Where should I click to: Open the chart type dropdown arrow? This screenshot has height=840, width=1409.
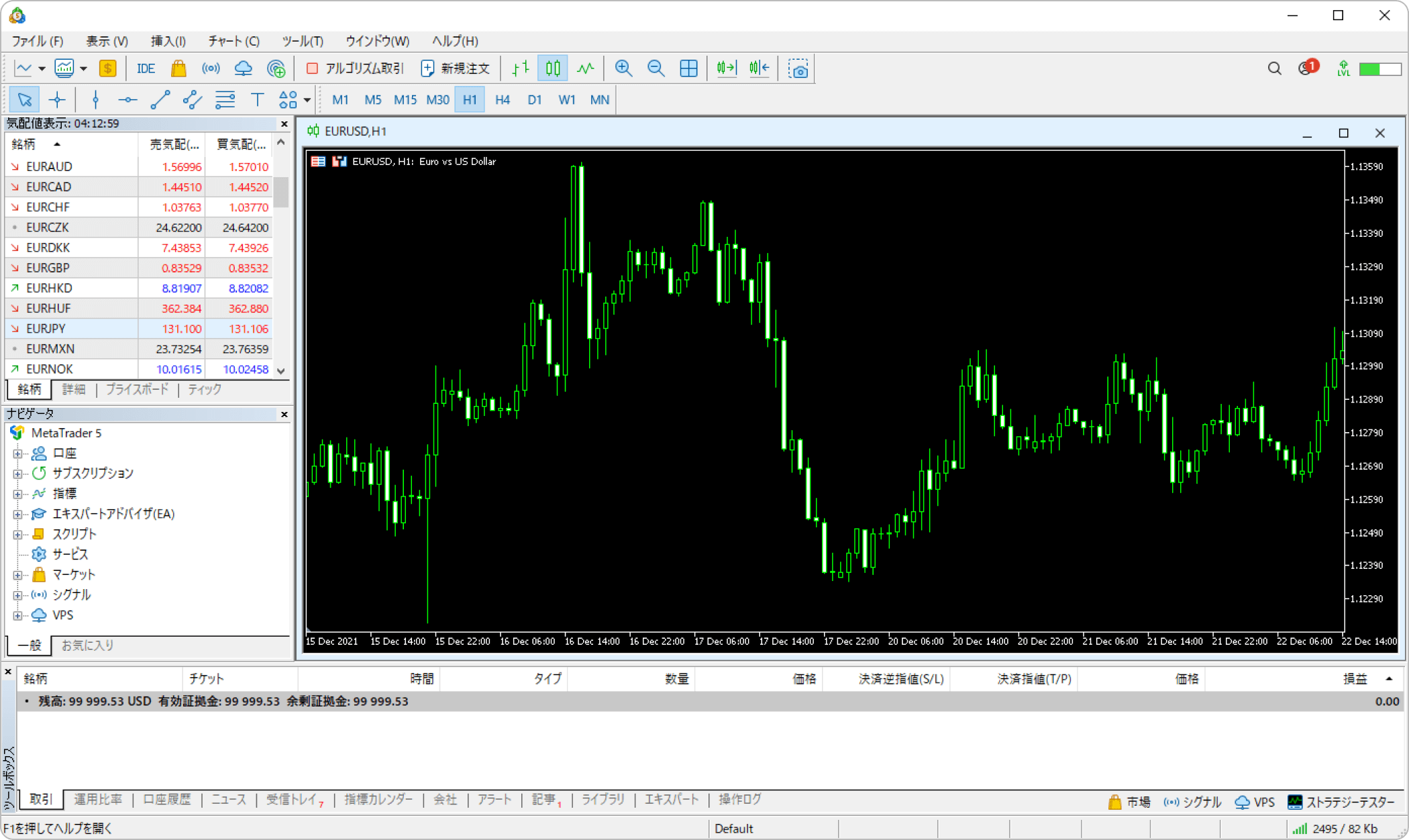click(x=42, y=68)
